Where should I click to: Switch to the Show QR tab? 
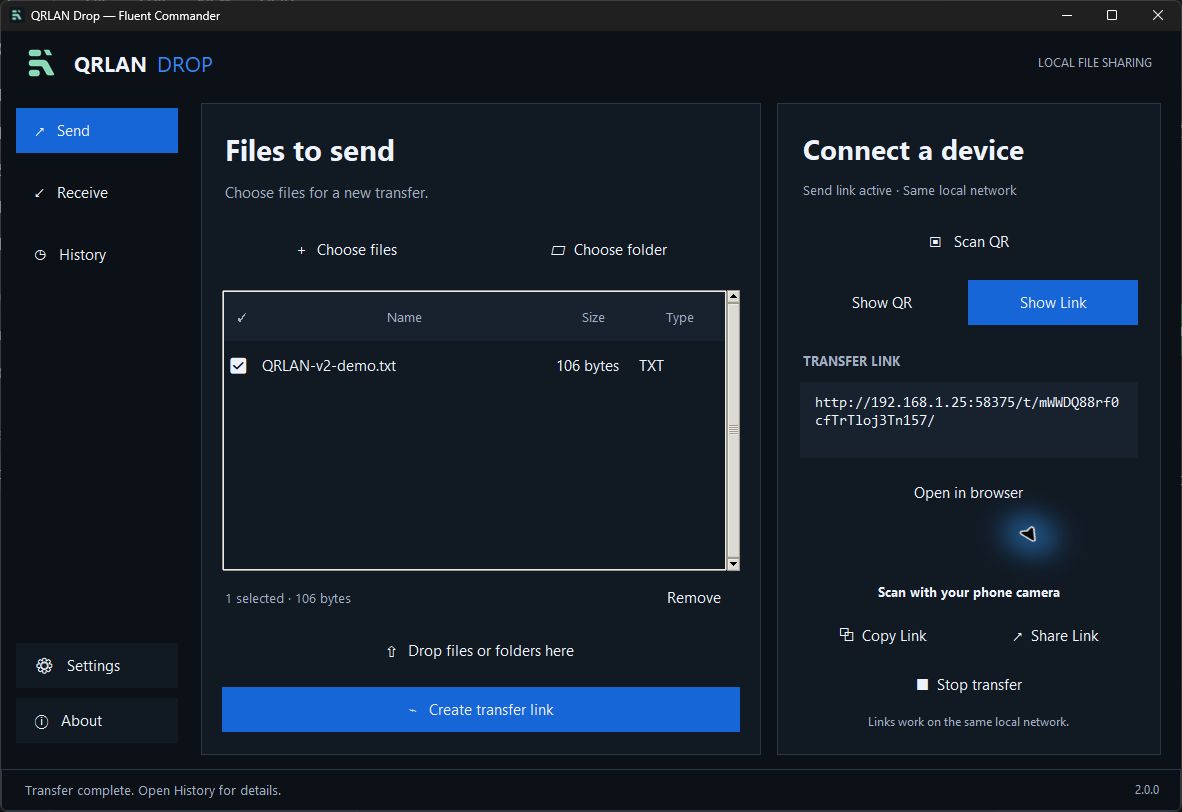pos(881,302)
